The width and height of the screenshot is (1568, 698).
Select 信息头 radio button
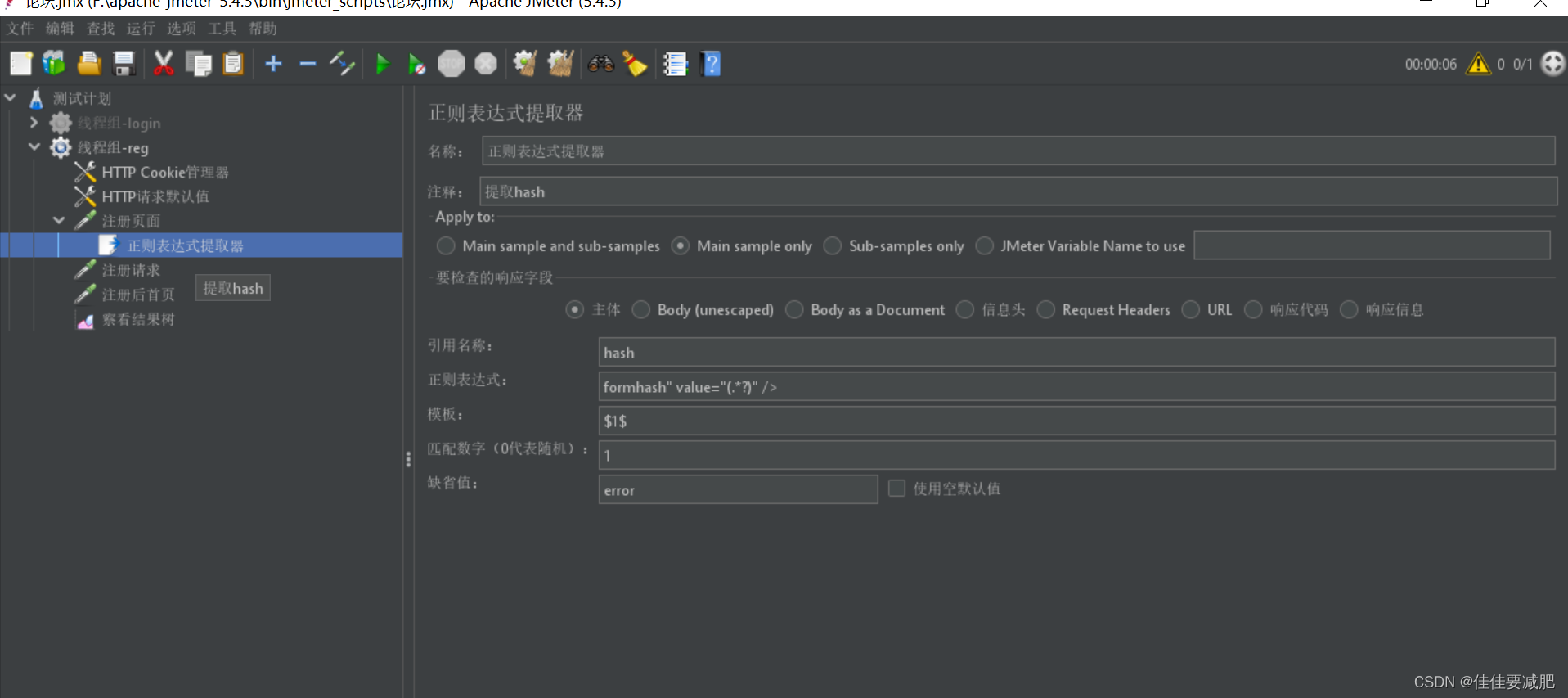pyautogui.click(x=965, y=309)
